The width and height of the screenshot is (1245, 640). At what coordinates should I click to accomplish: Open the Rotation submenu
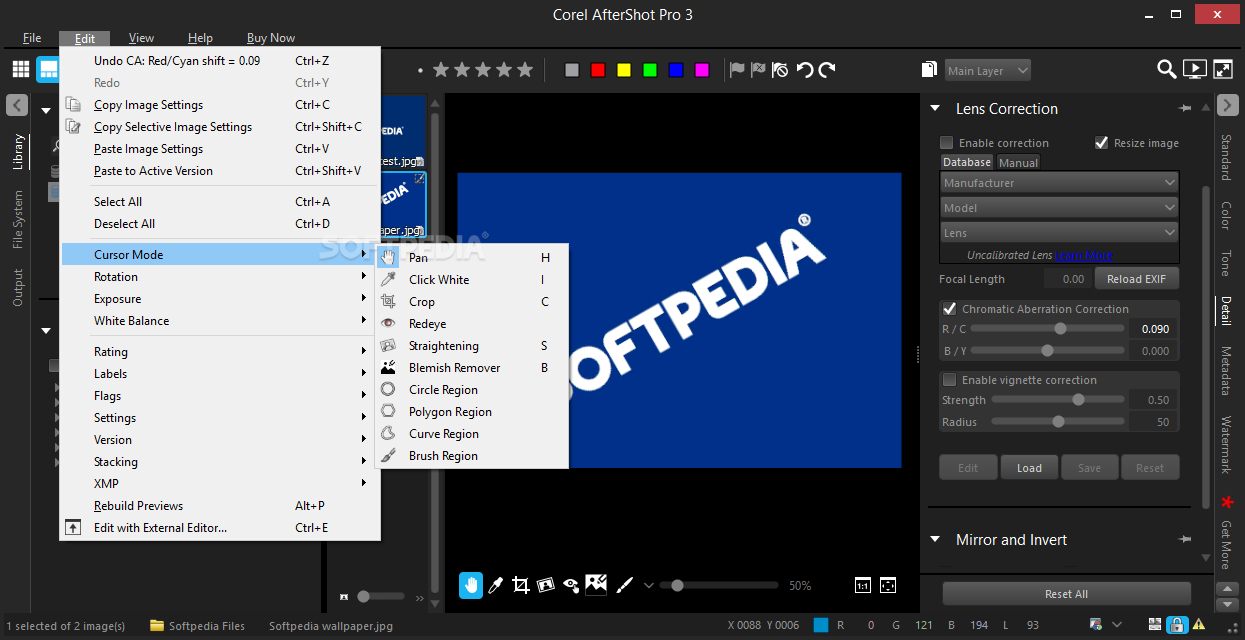coord(220,277)
